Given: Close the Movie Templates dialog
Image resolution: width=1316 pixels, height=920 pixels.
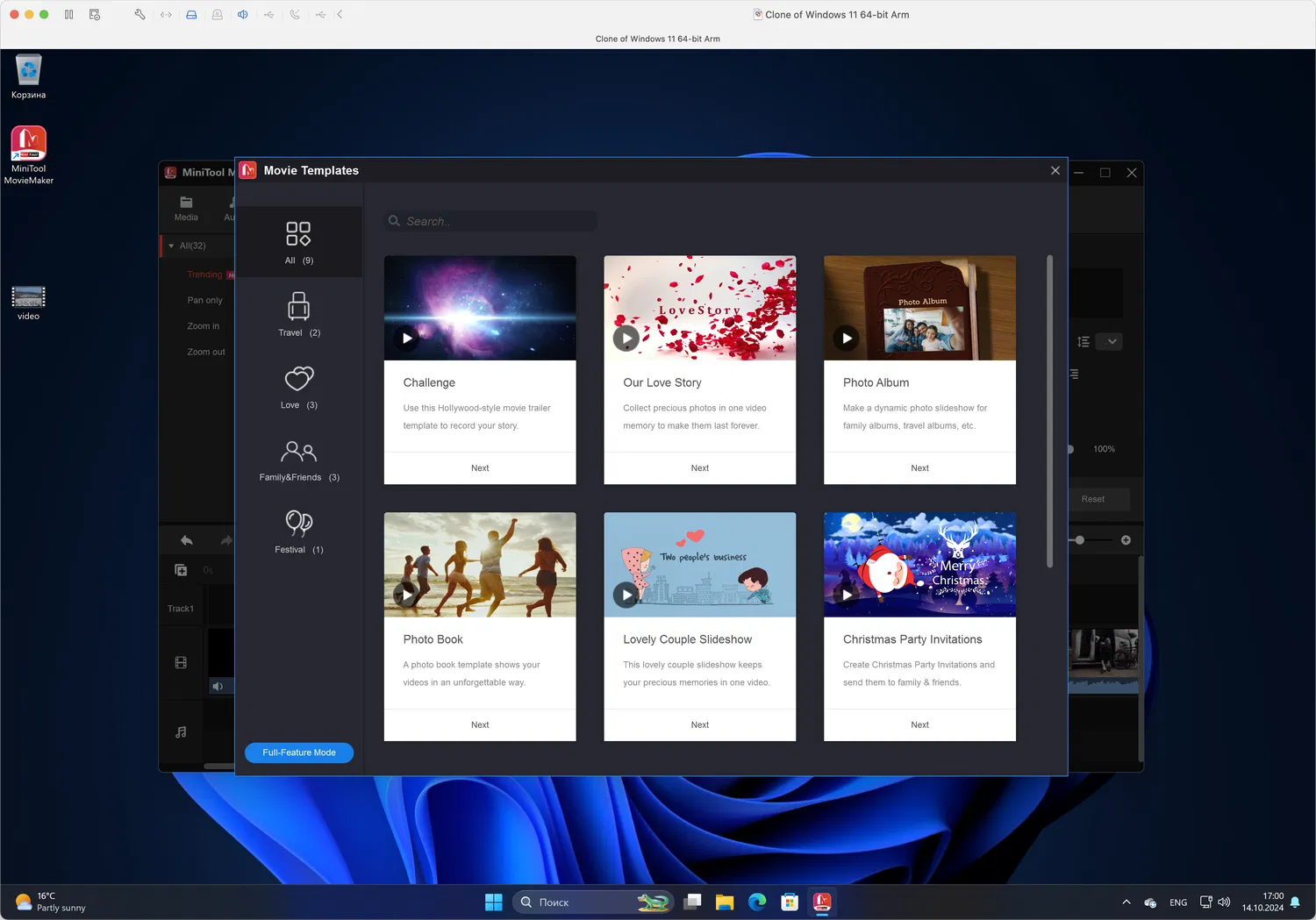Looking at the screenshot, I should pyautogui.click(x=1055, y=171).
